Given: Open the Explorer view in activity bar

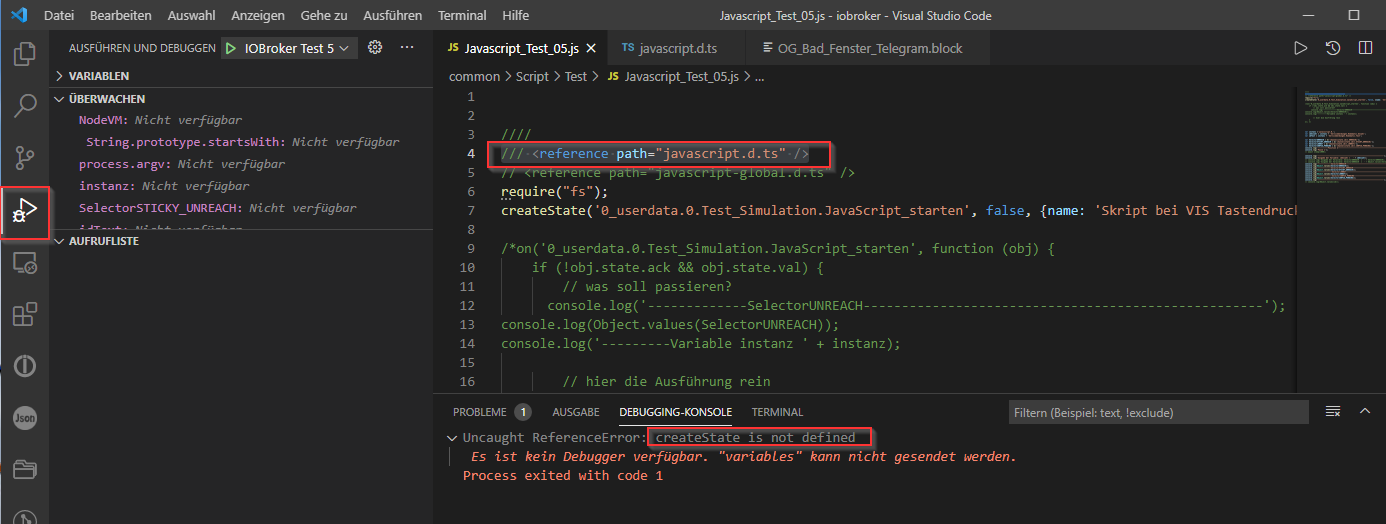Looking at the screenshot, I should click(x=25, y=53).
